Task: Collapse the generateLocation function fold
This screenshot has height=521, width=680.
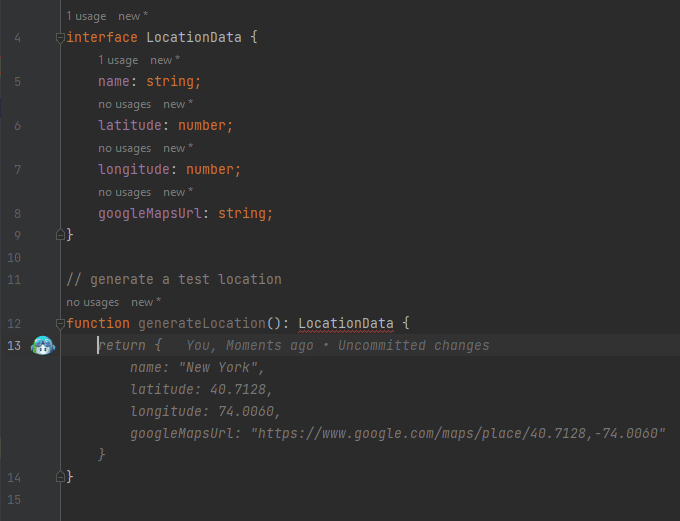Action: click(x=60, y=324)
